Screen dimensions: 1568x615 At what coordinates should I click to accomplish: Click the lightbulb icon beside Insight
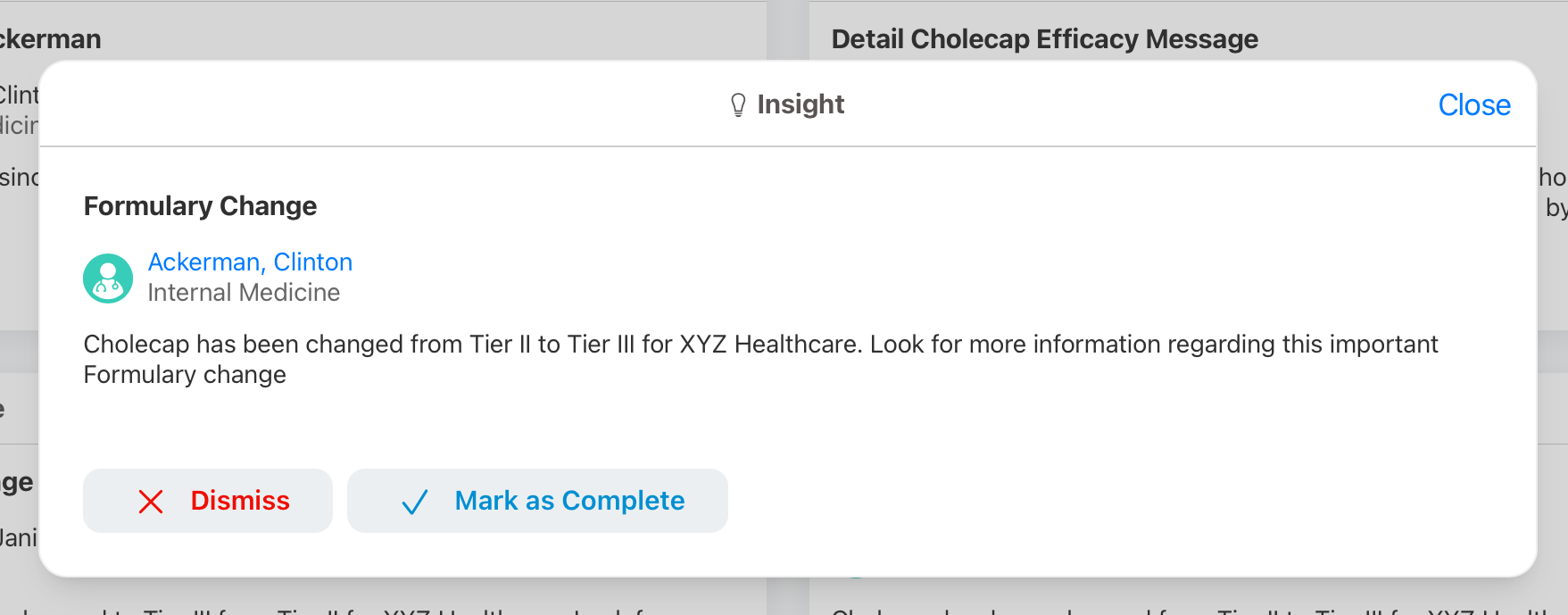(x=738, y=105)
